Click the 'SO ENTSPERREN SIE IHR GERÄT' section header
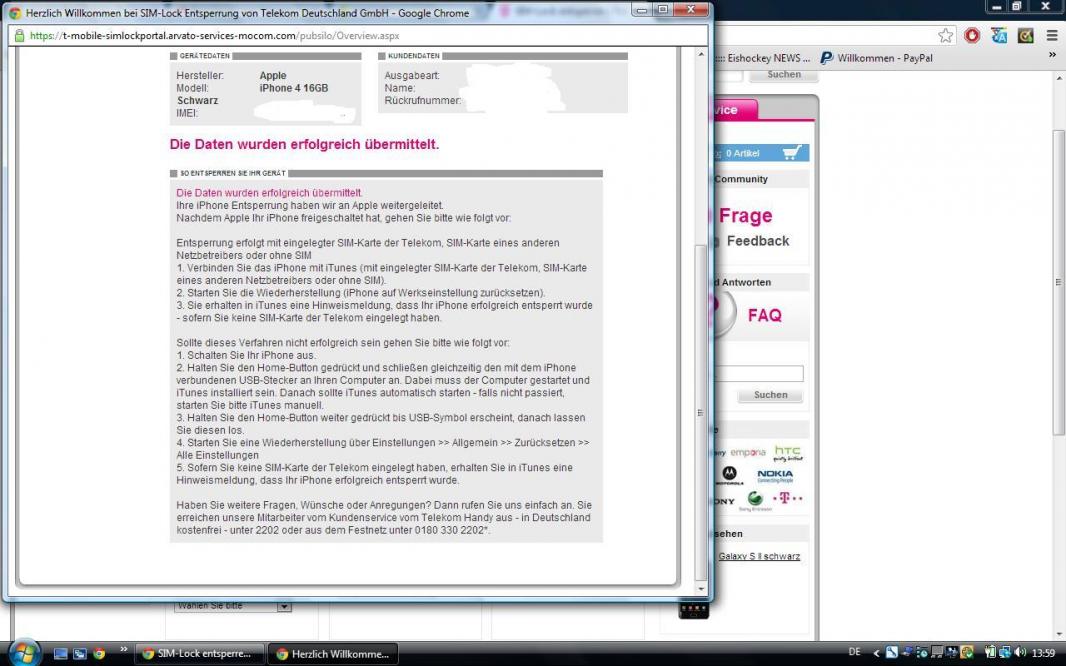The image size is (1066, 666). [233, 173]
